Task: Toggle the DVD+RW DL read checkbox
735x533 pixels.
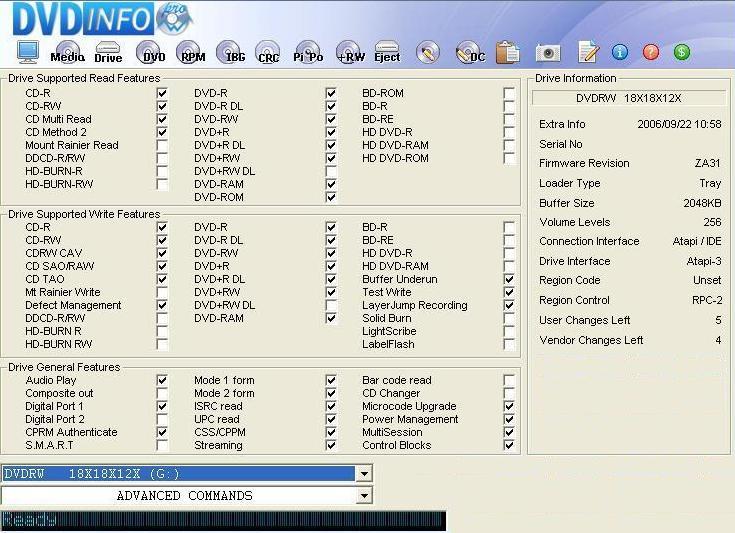Action: pyautogui.click(x=331, y=171)
